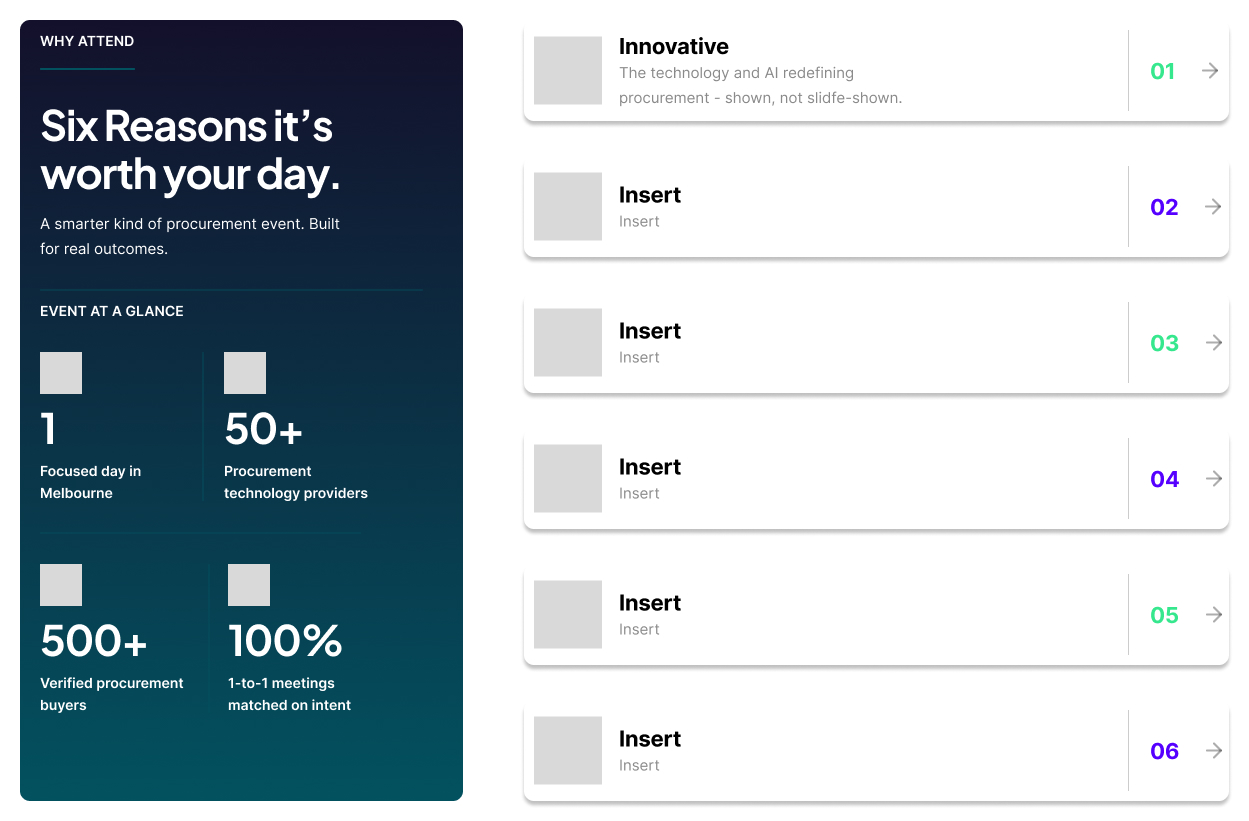The width and height of the screenshot is (1249, 821).
Task: Click the placeholder icon above 500+
Action: pyautogui.click(x=61, y=585)
